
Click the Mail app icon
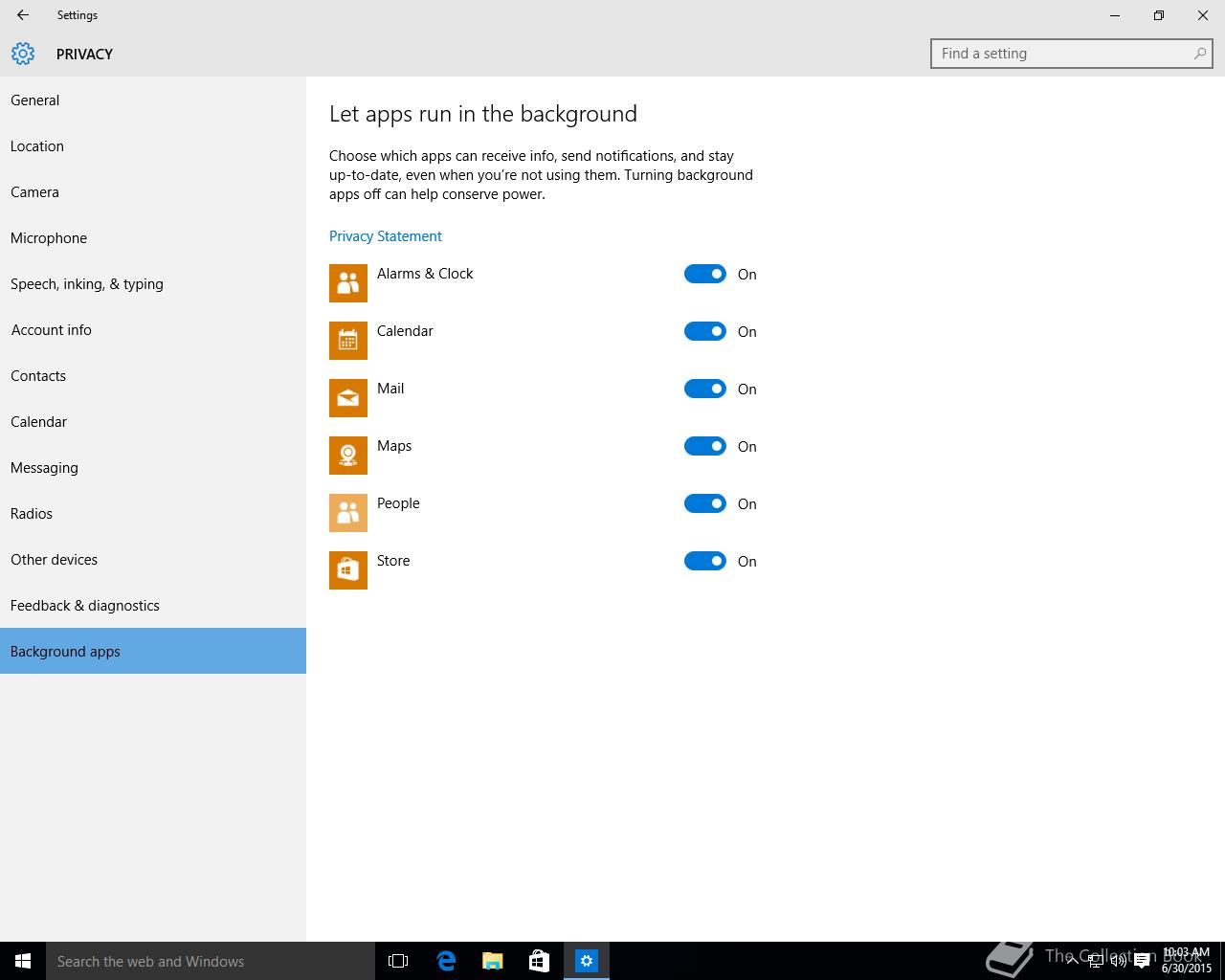348,398
